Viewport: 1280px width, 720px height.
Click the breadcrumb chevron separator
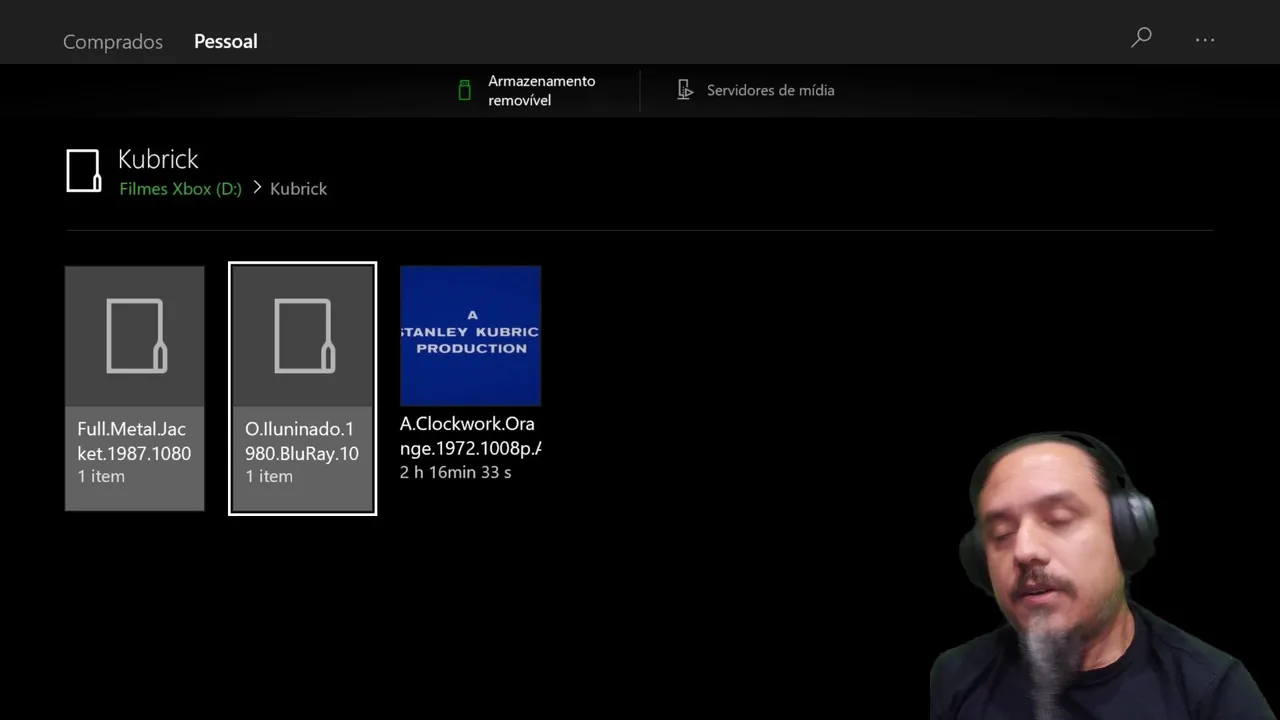256,187
